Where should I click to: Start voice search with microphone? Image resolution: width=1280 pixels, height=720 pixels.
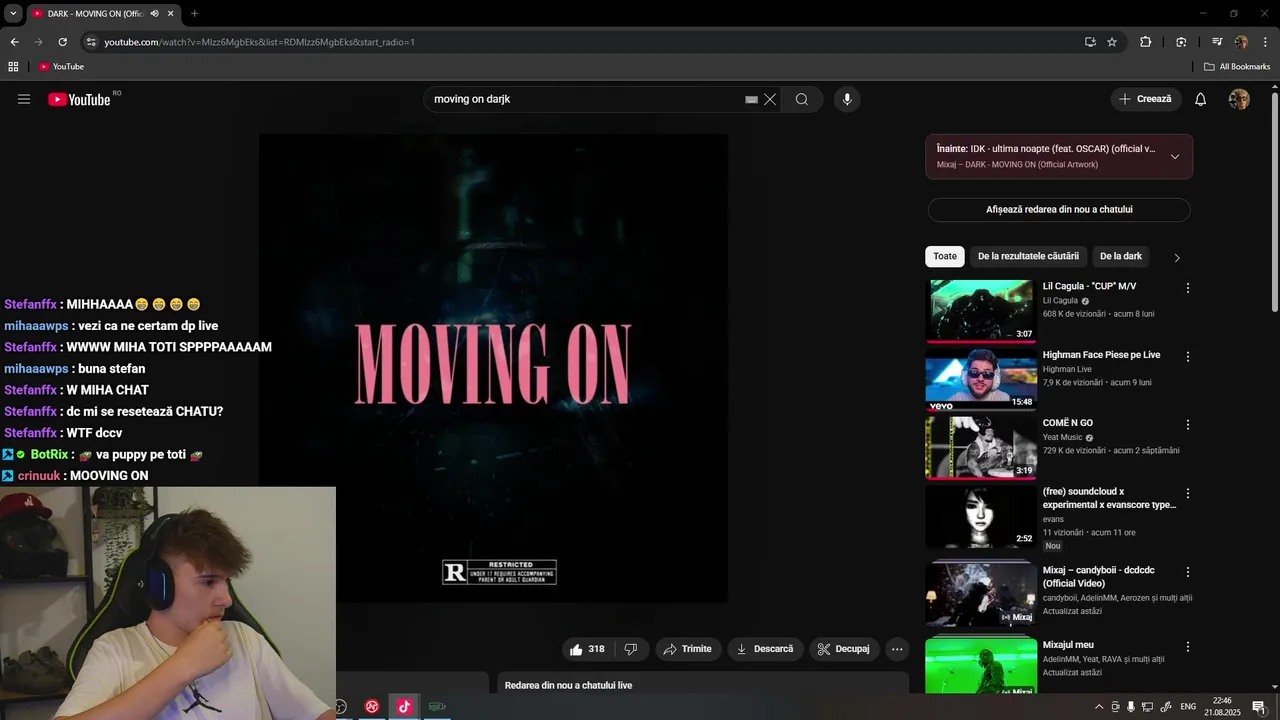click(x=847, y=99)
